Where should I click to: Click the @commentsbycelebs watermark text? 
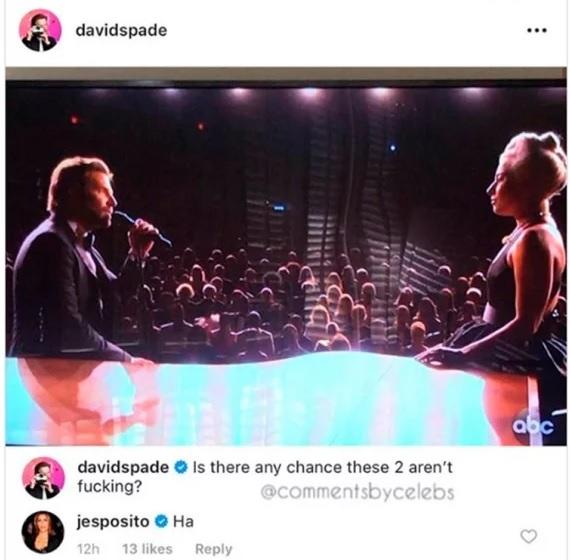[357, 493]
